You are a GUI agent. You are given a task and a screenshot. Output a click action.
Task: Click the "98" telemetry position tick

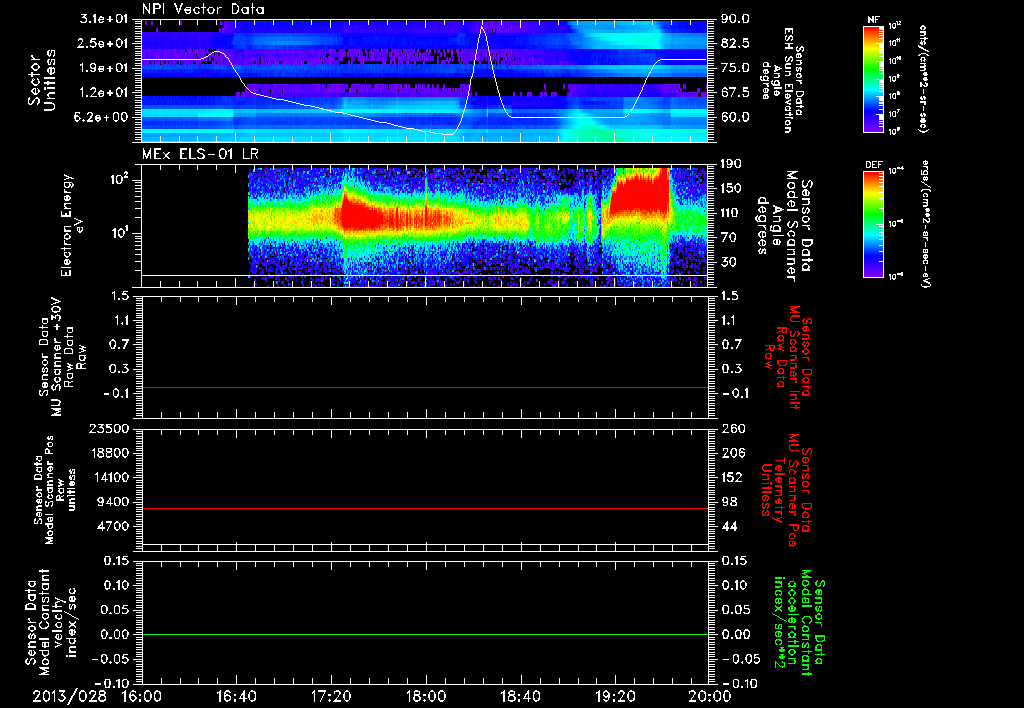point(729,502)
